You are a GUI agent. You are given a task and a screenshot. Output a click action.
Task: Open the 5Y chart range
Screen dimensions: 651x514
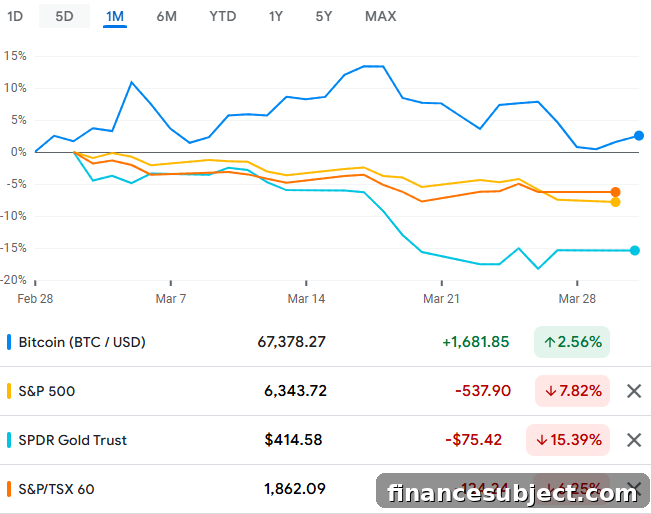[x=324, y=16]
